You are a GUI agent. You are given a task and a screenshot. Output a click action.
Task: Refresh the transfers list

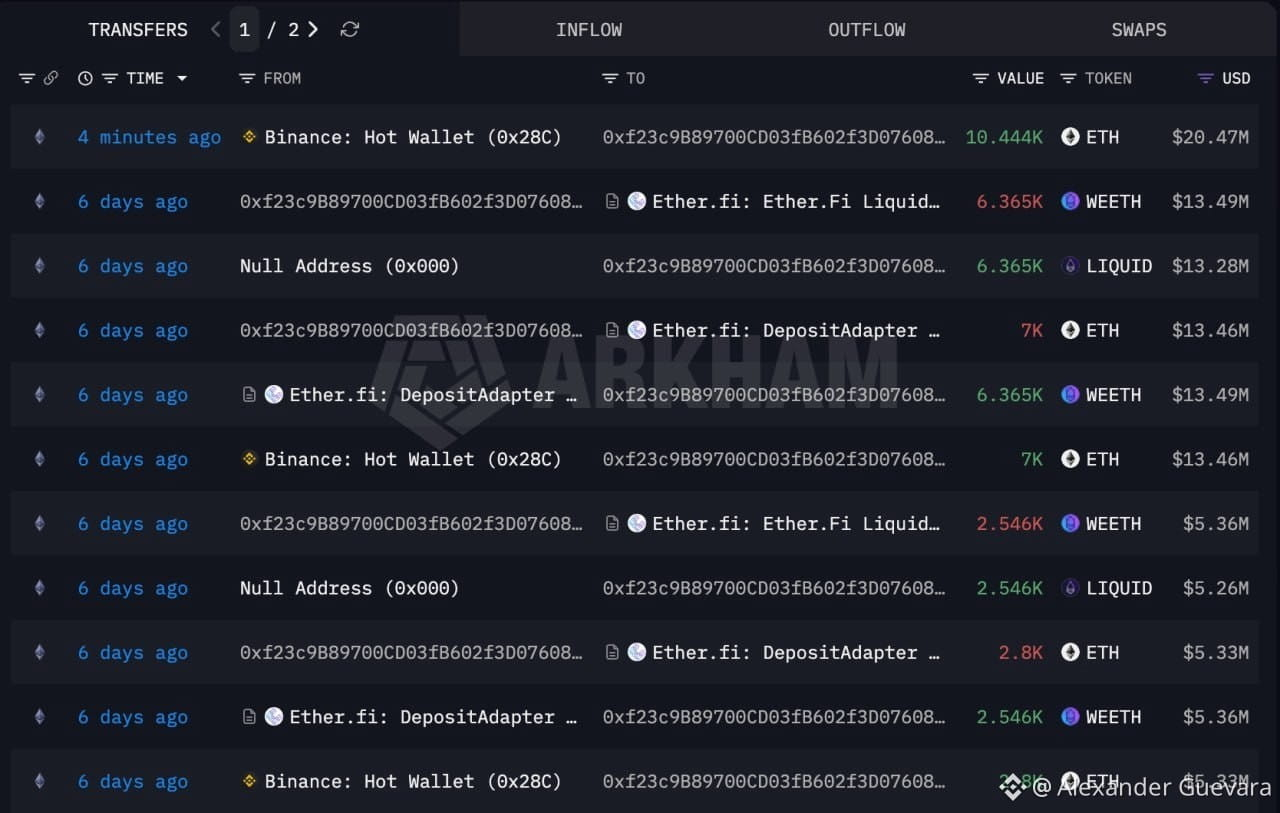click(349, 30)
